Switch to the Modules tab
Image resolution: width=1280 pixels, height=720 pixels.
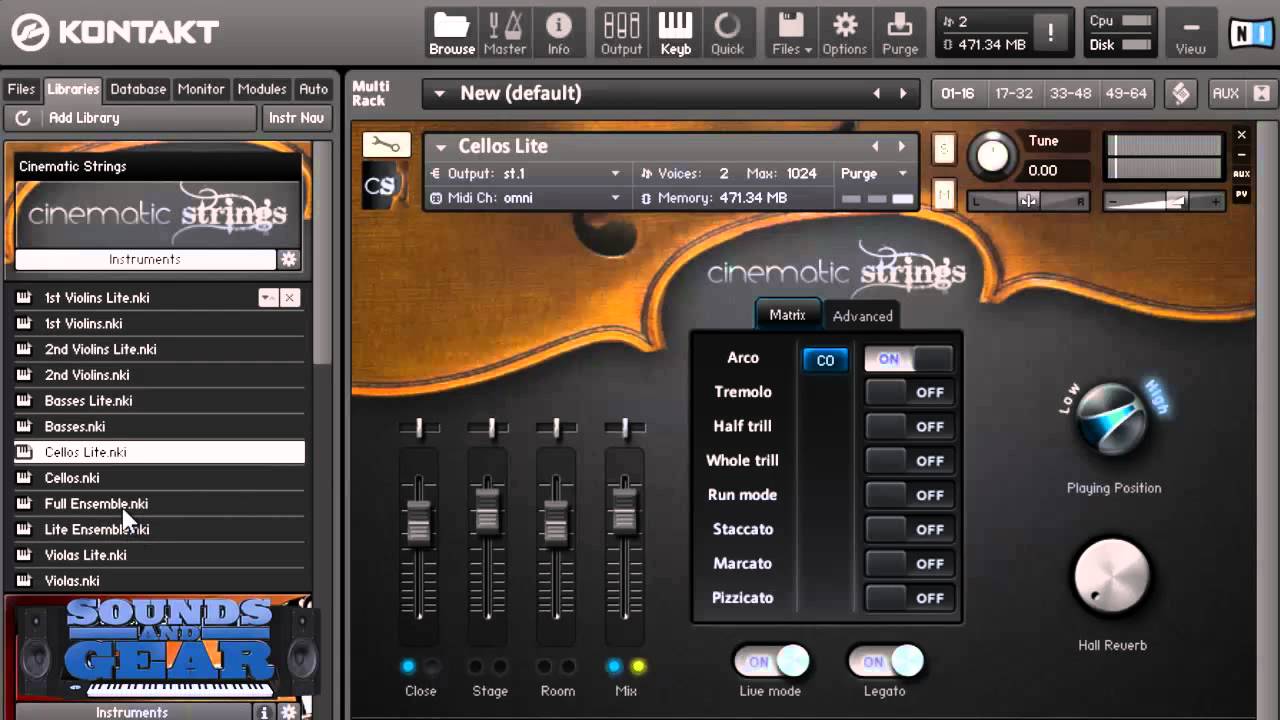[262, 89]
